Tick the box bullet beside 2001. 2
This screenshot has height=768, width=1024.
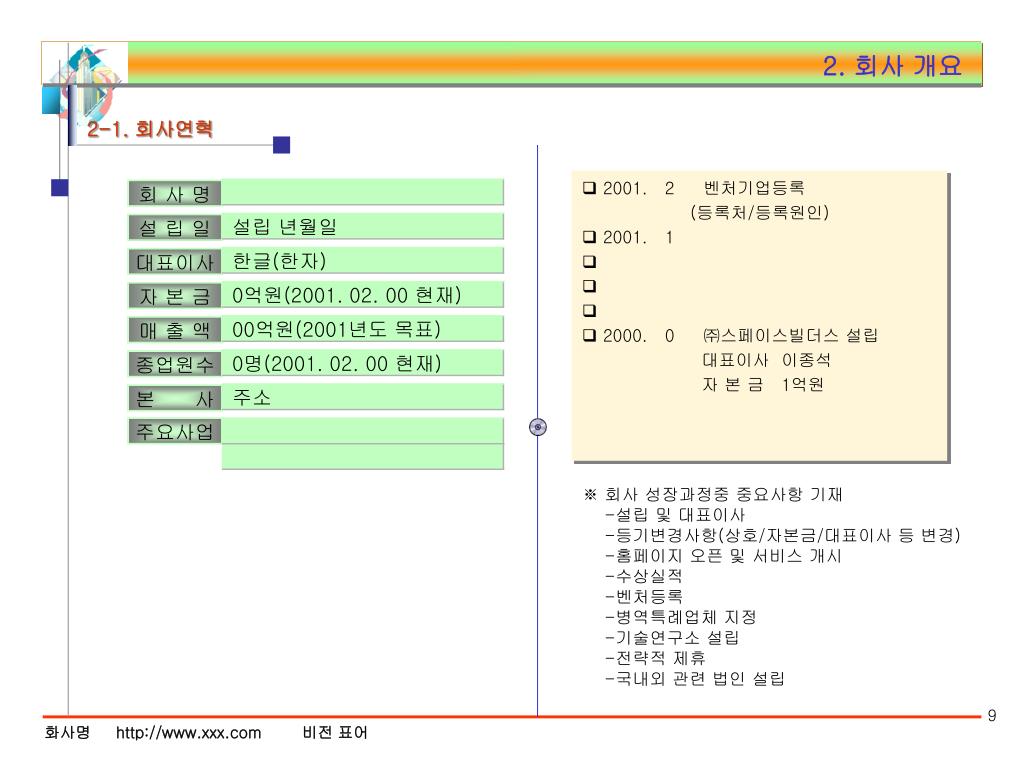pyautogui.click(x=589, y=188)
